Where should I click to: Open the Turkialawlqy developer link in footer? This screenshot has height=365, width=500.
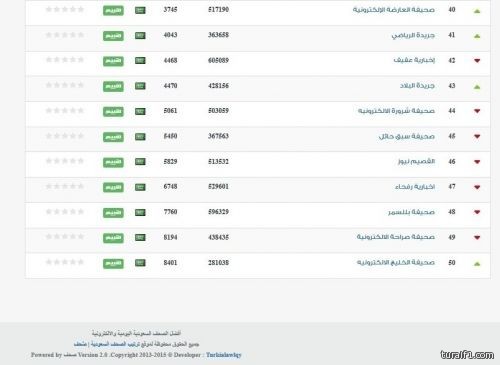click(x=224, y=355)
